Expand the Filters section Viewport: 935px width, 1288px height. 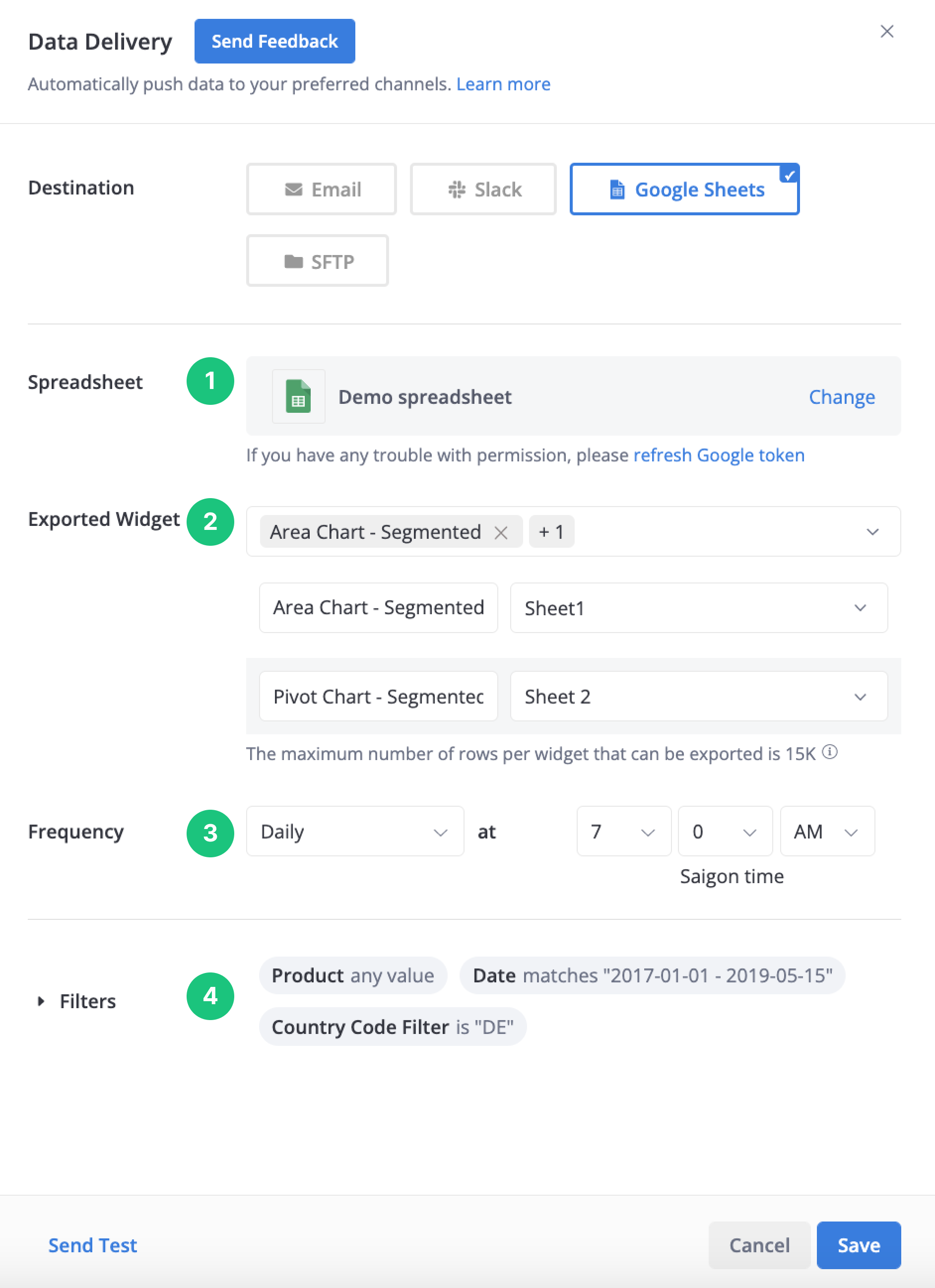(41, 1001)
